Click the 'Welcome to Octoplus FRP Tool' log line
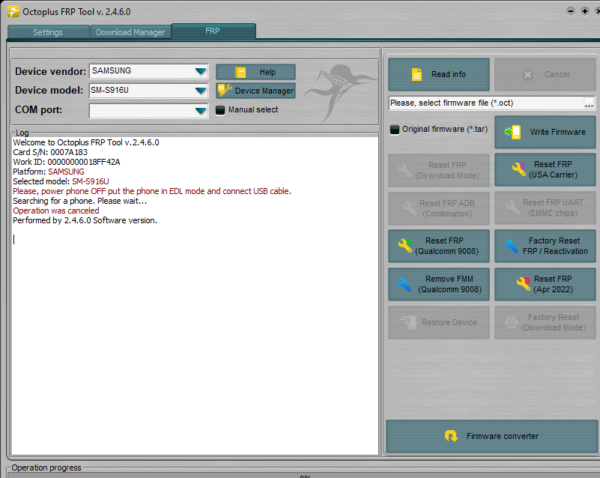The height and width of the screenshot is (478, 600). 86,142
